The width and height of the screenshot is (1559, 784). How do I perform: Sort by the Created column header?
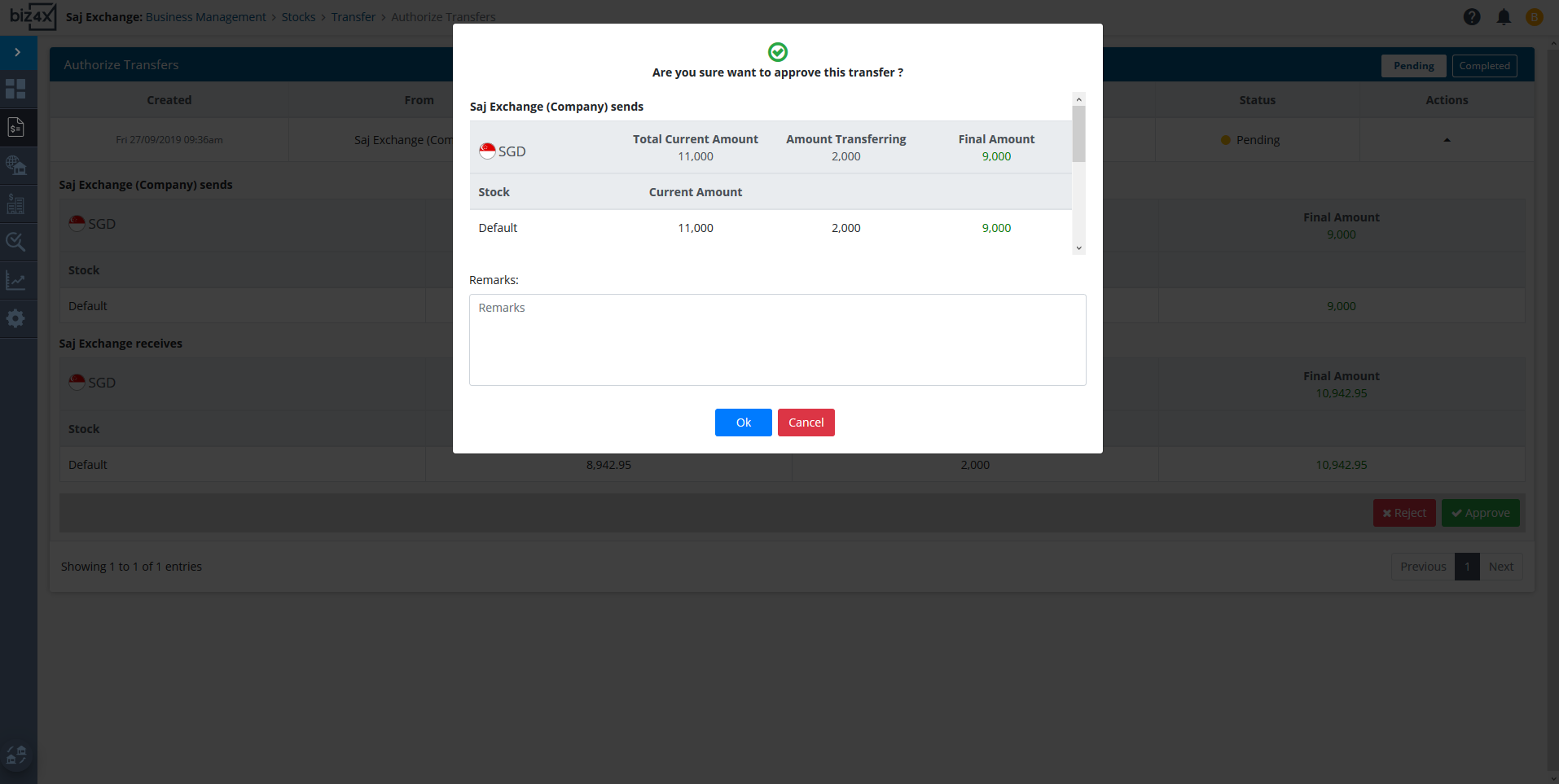point(169,100)
